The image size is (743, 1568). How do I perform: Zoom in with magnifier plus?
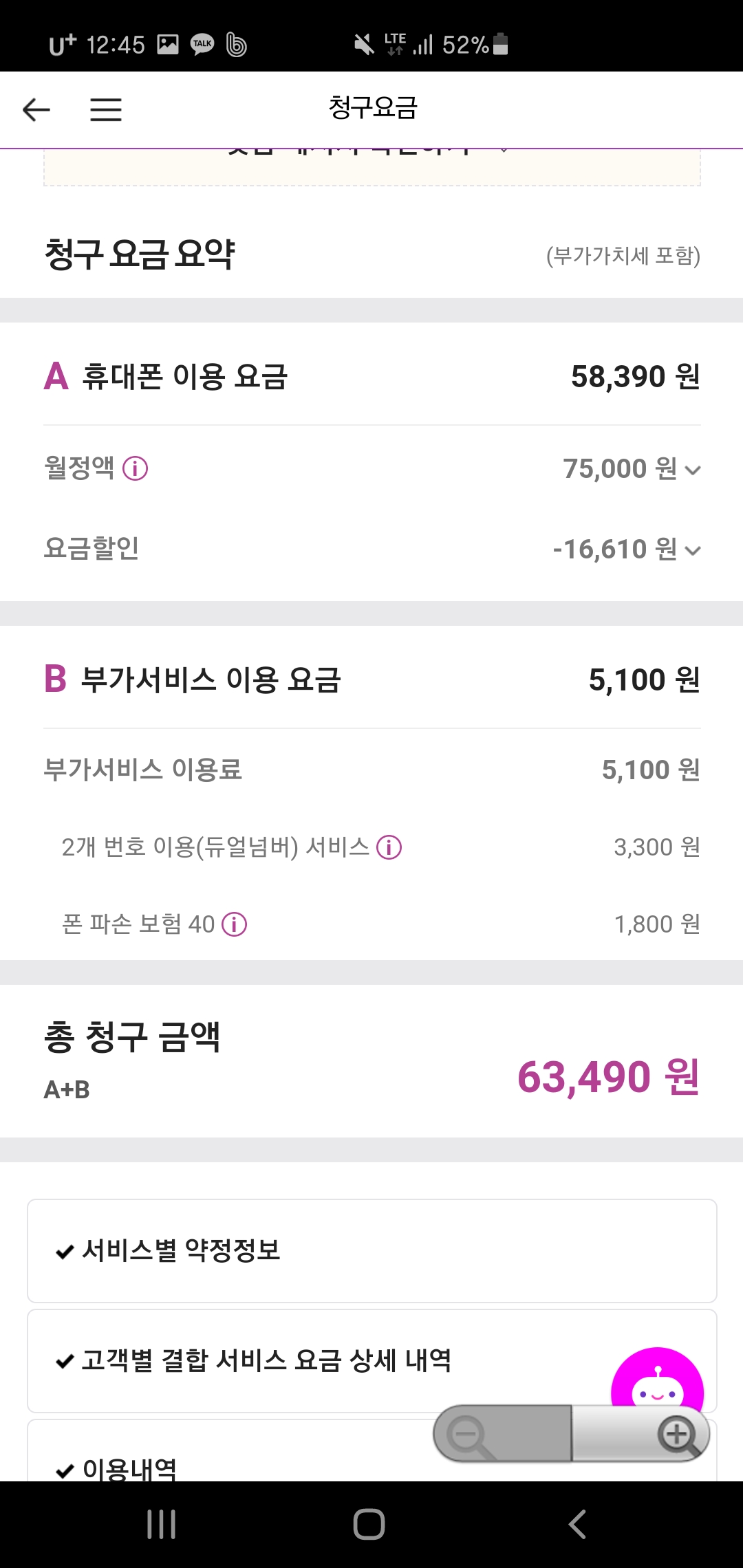[x=678, y=1435]
